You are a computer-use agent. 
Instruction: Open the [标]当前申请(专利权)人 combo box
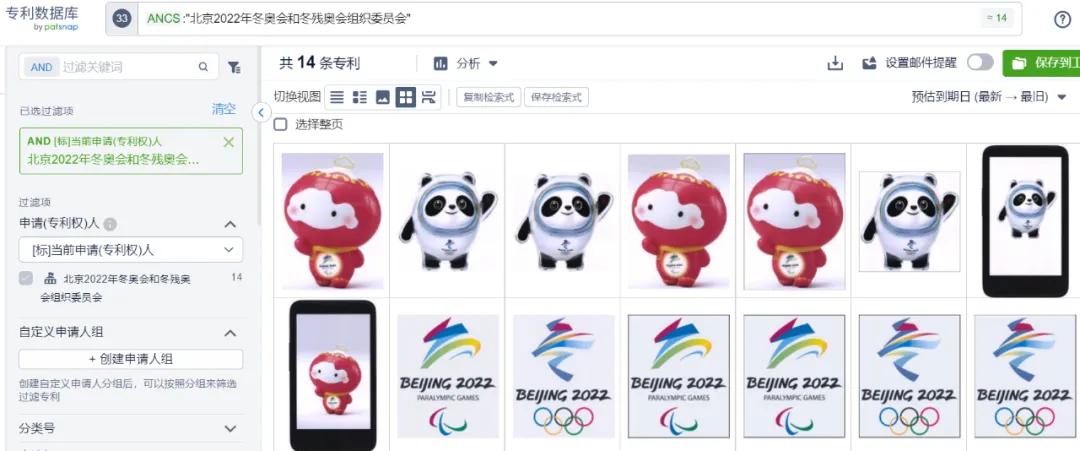(x=131, y=250)
